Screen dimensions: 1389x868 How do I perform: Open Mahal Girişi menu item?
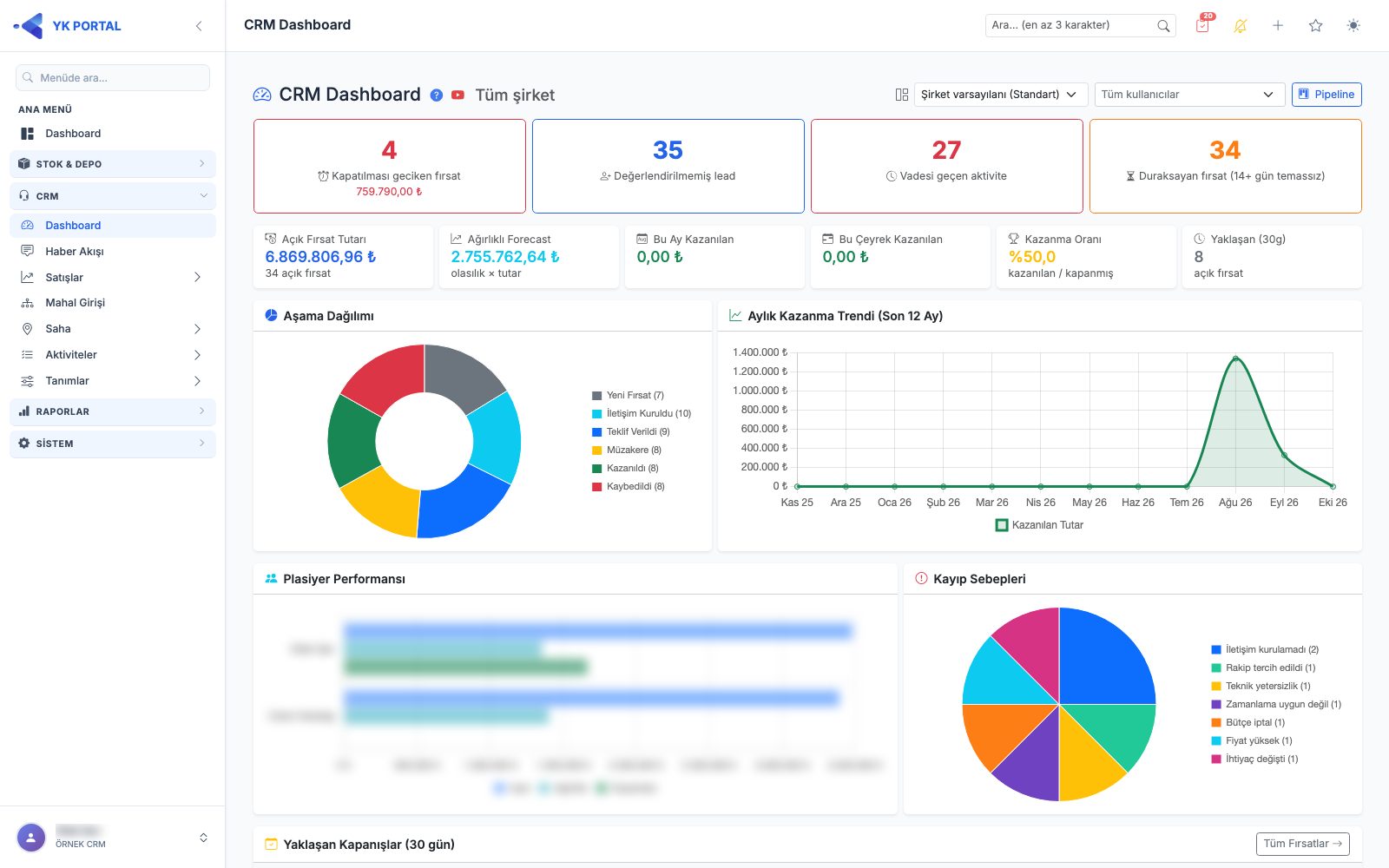coord(113,303)
